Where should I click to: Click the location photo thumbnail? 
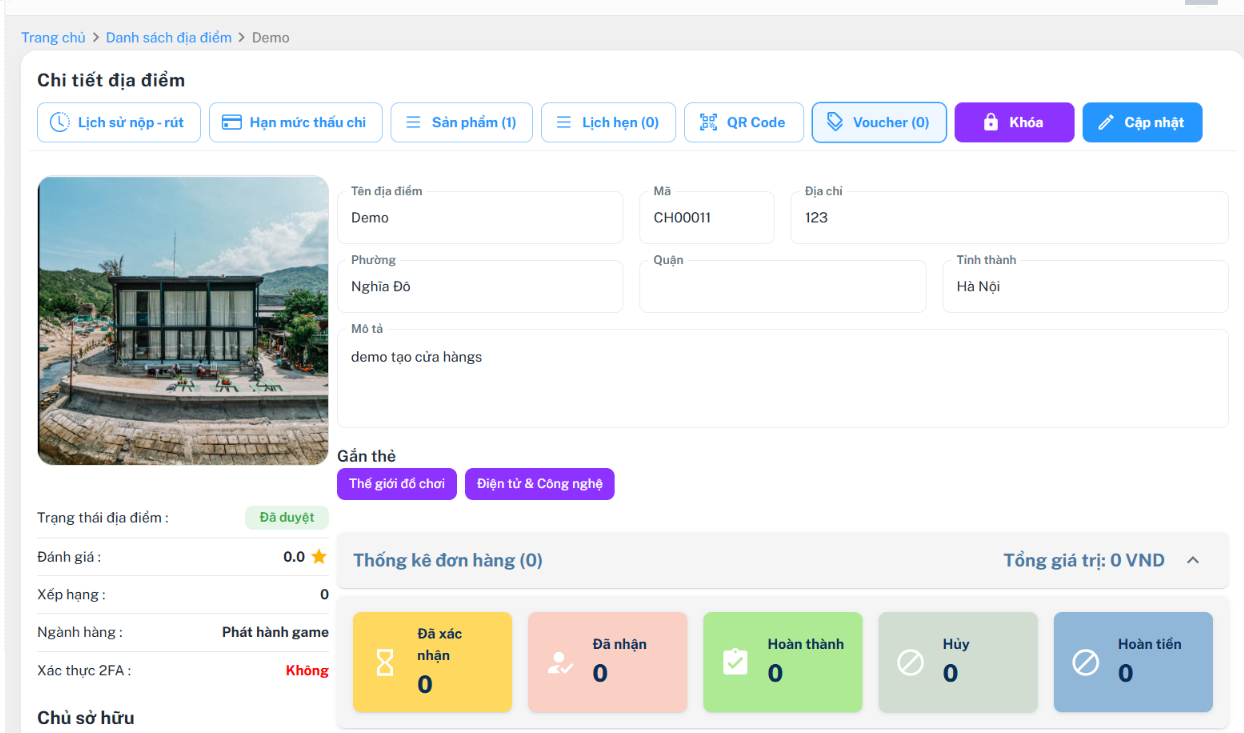click(x=183, y=320)
